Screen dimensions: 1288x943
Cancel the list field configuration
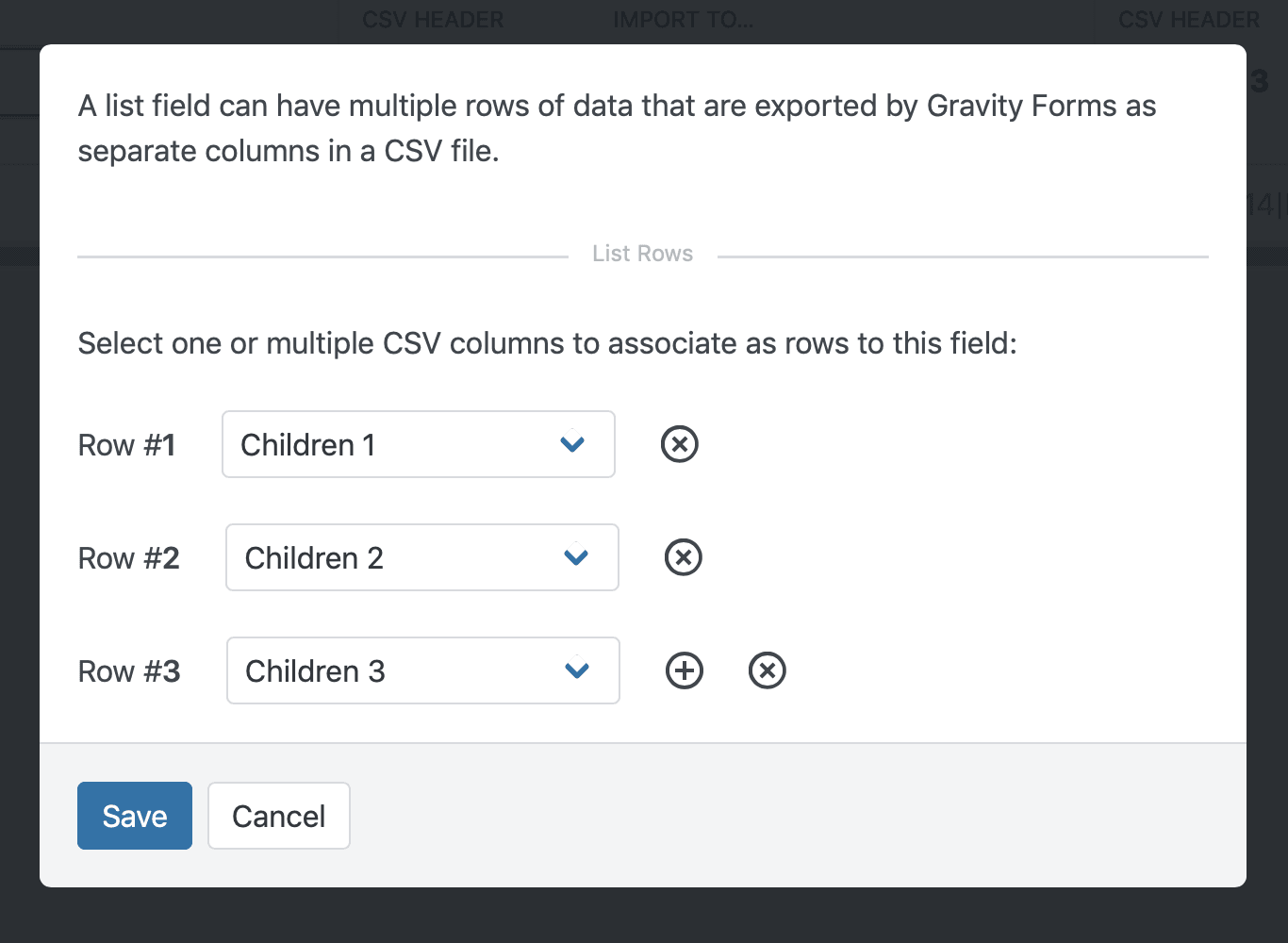click(x=278, y=815)
